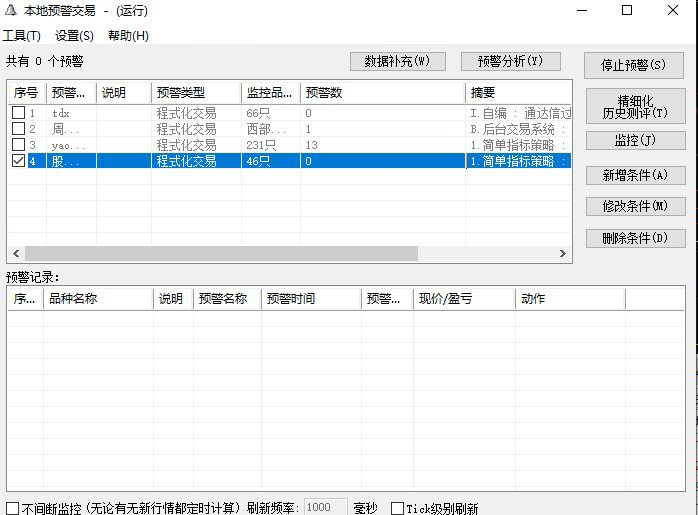The width and height of the screenshot is (698, 515).
Task: Click the bell icon in title bar
Action: pos(10,10)
